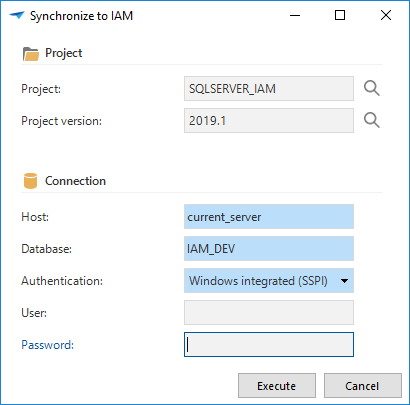410x405 pixels.
Task: Click the blue Password label
Action: click(x=47, y=345)
